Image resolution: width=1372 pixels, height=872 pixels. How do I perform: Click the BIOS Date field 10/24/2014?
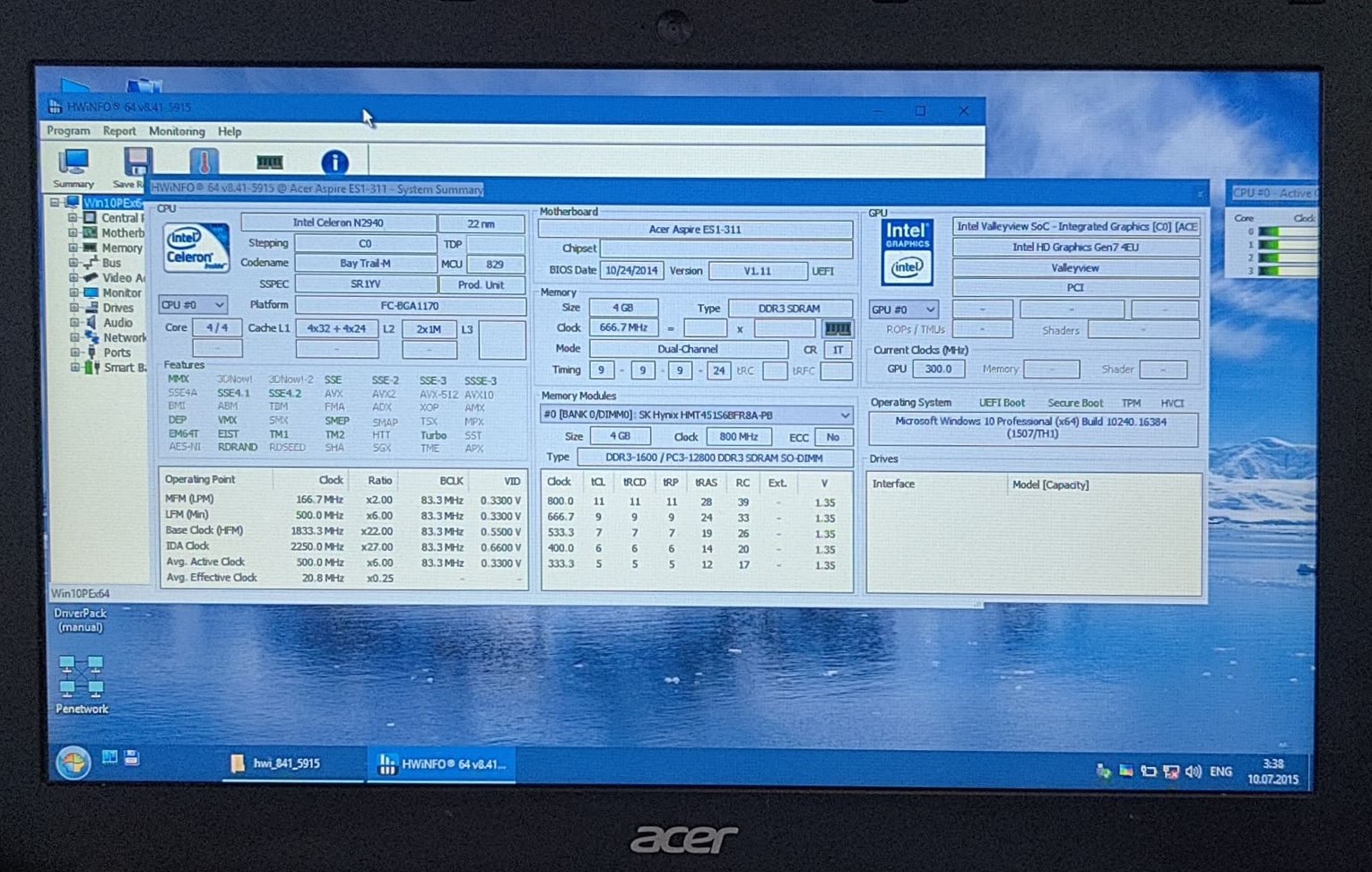[x=631, y=270]
